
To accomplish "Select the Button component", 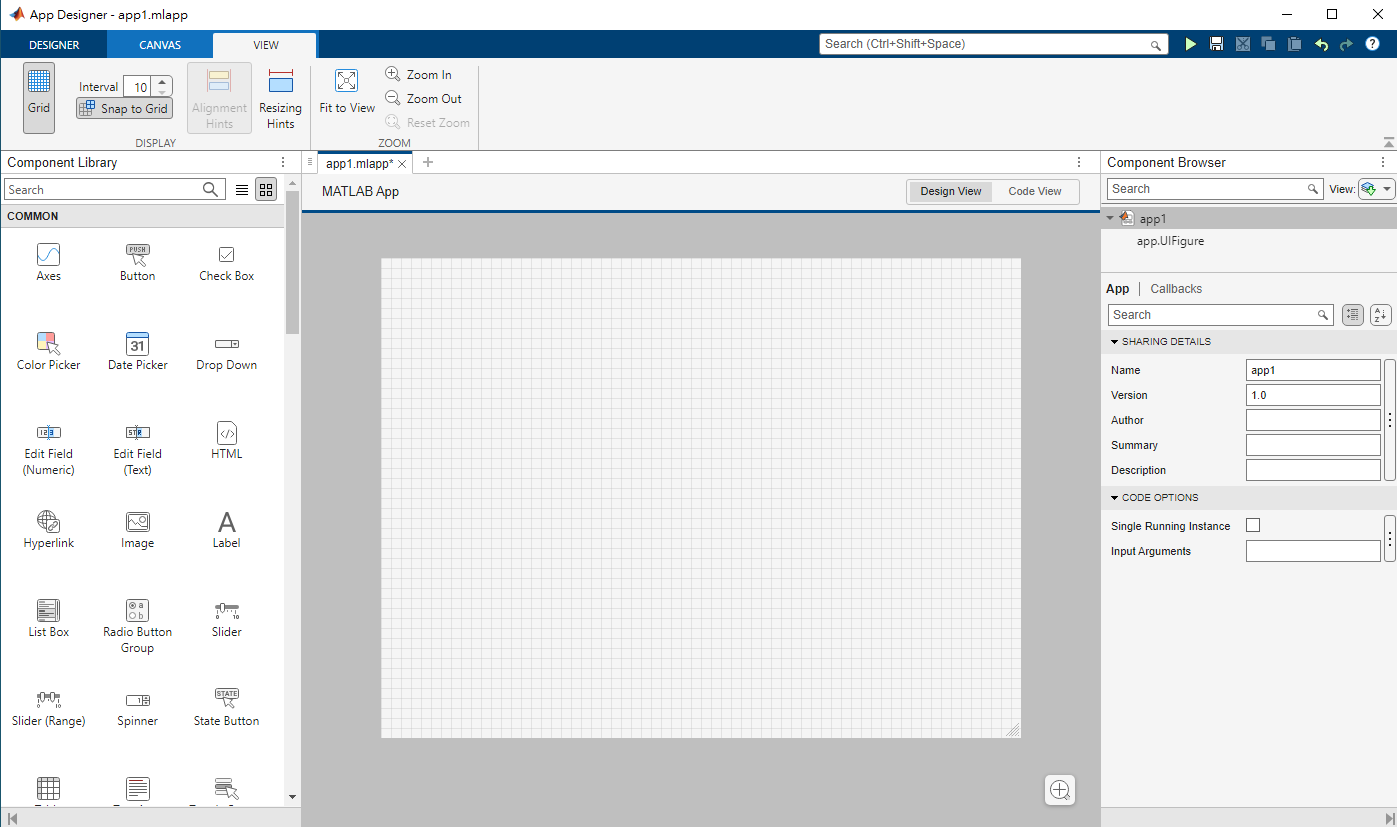I will point(137,263).
